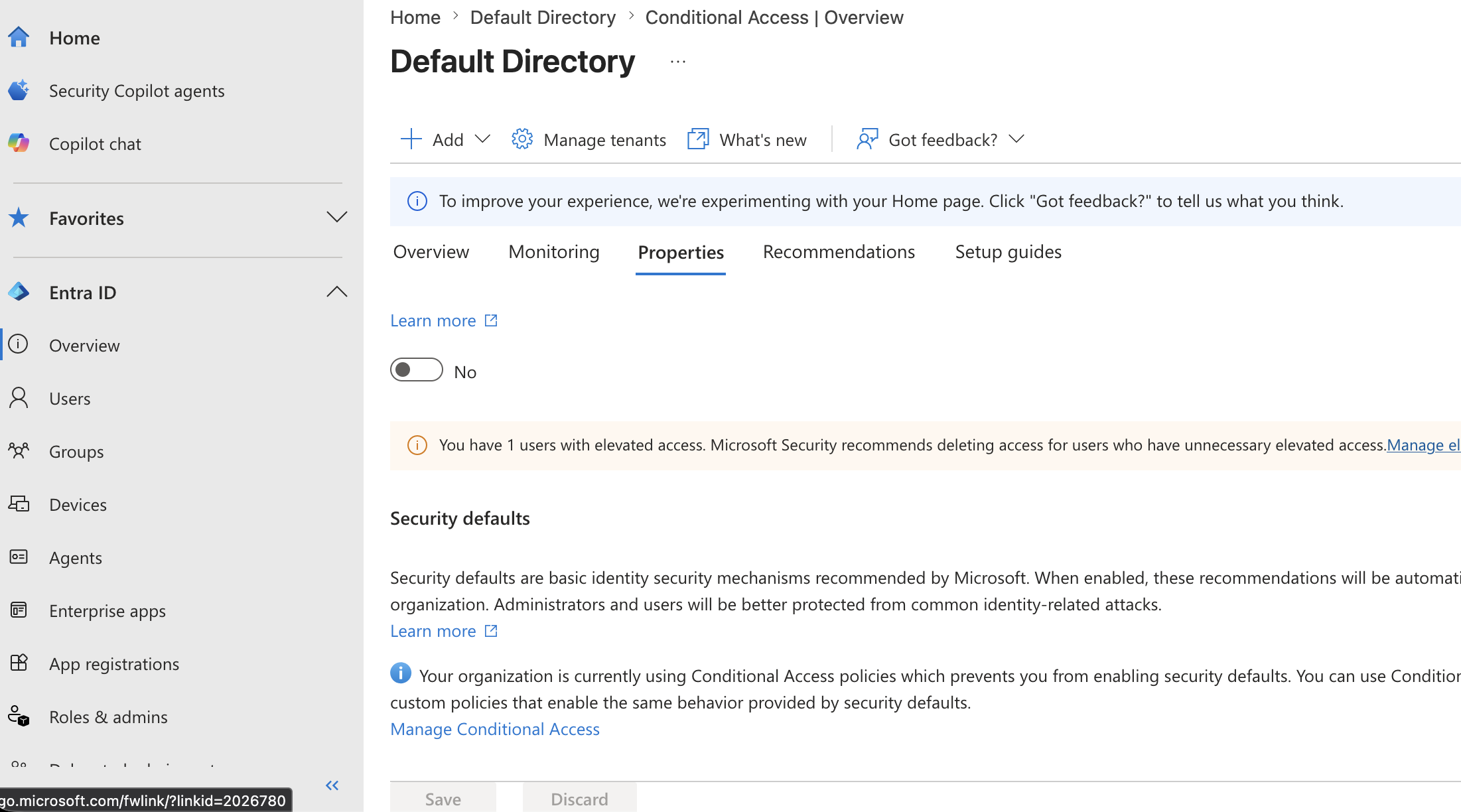Click the Manage Conditional Access link
This screenshot has width=1461, height=812.
click(495, 729)
